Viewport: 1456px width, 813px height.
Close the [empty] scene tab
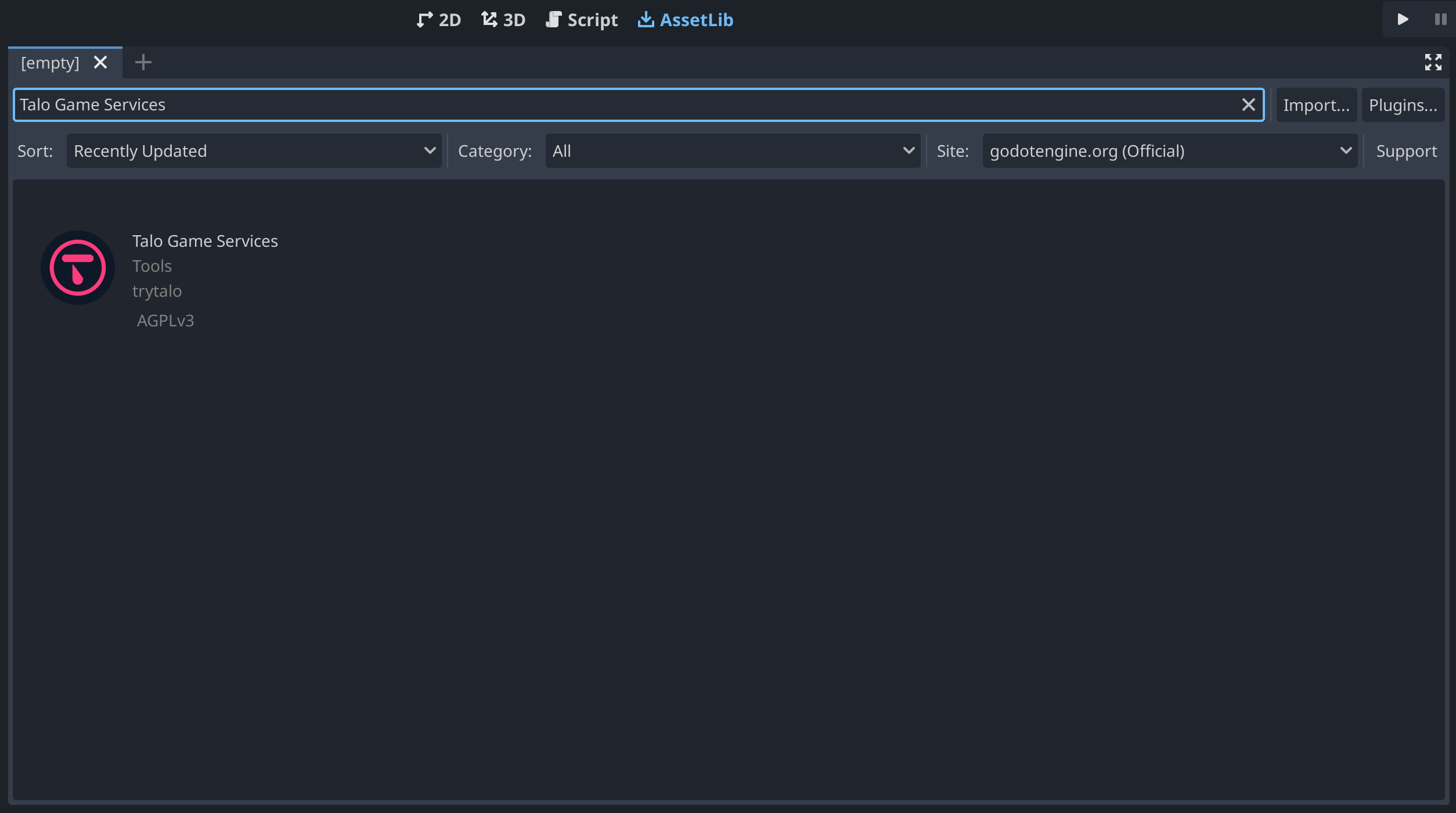[100, 62]
